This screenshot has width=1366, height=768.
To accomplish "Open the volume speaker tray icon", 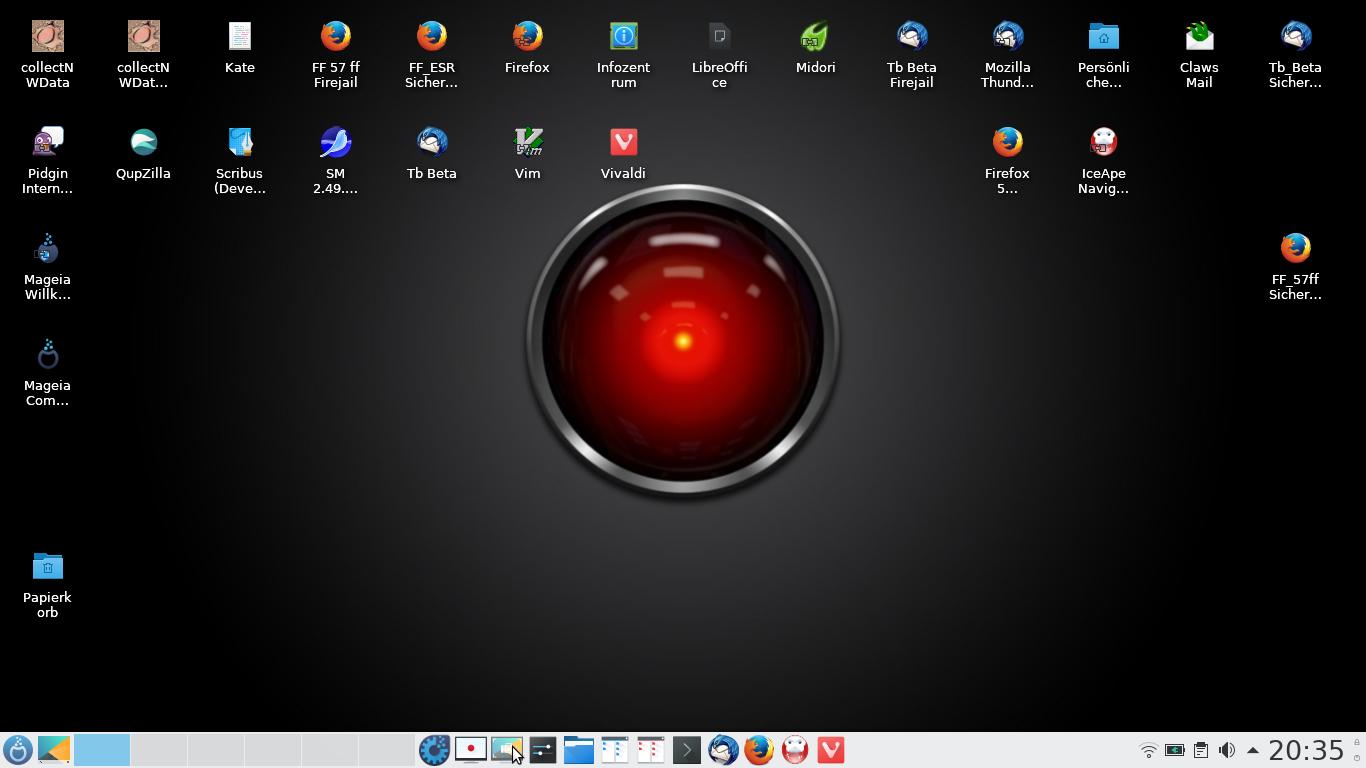I will coord(1227,750).
